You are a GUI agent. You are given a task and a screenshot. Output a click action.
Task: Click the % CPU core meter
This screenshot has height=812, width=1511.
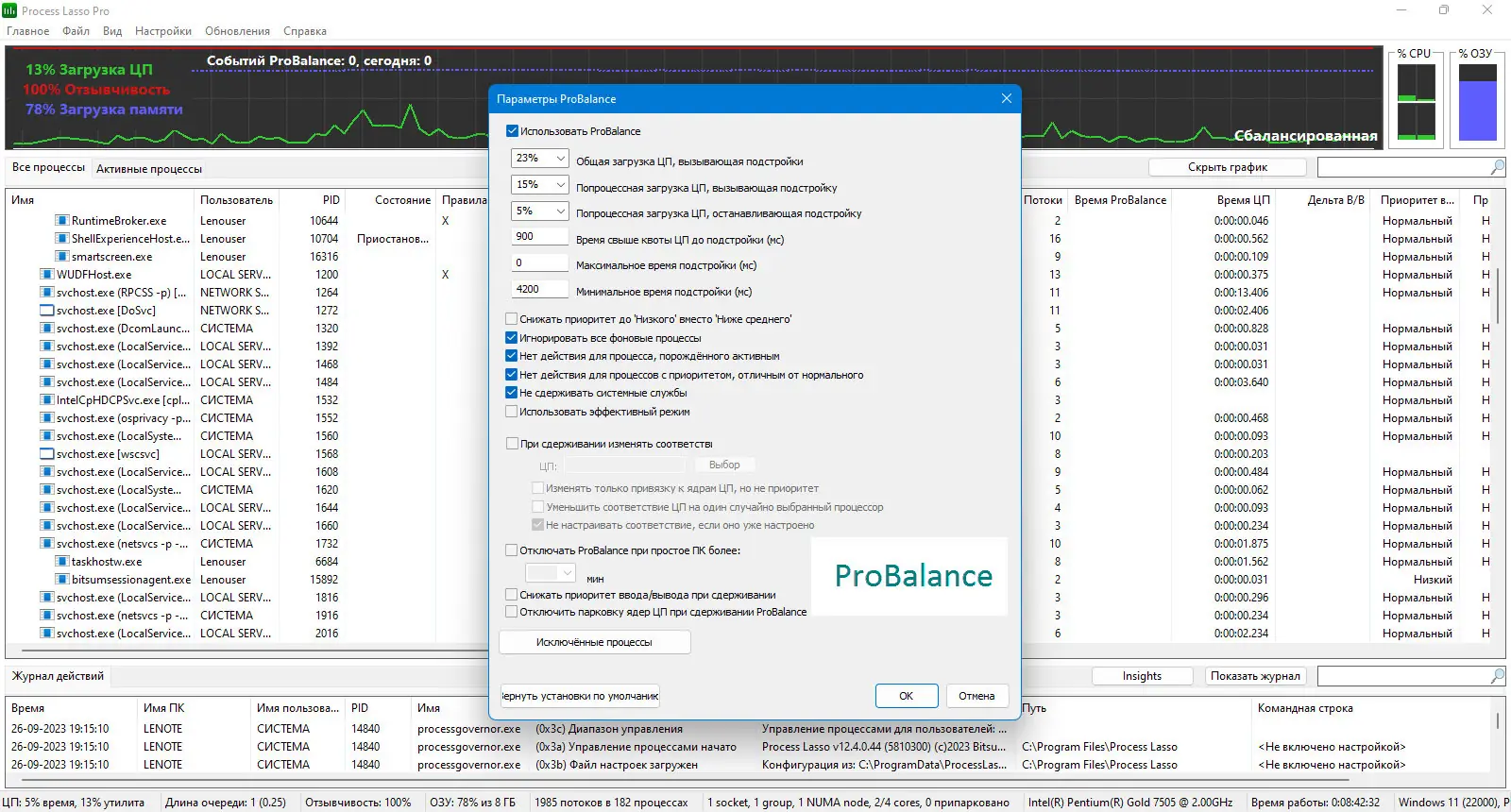(1417, 102)
